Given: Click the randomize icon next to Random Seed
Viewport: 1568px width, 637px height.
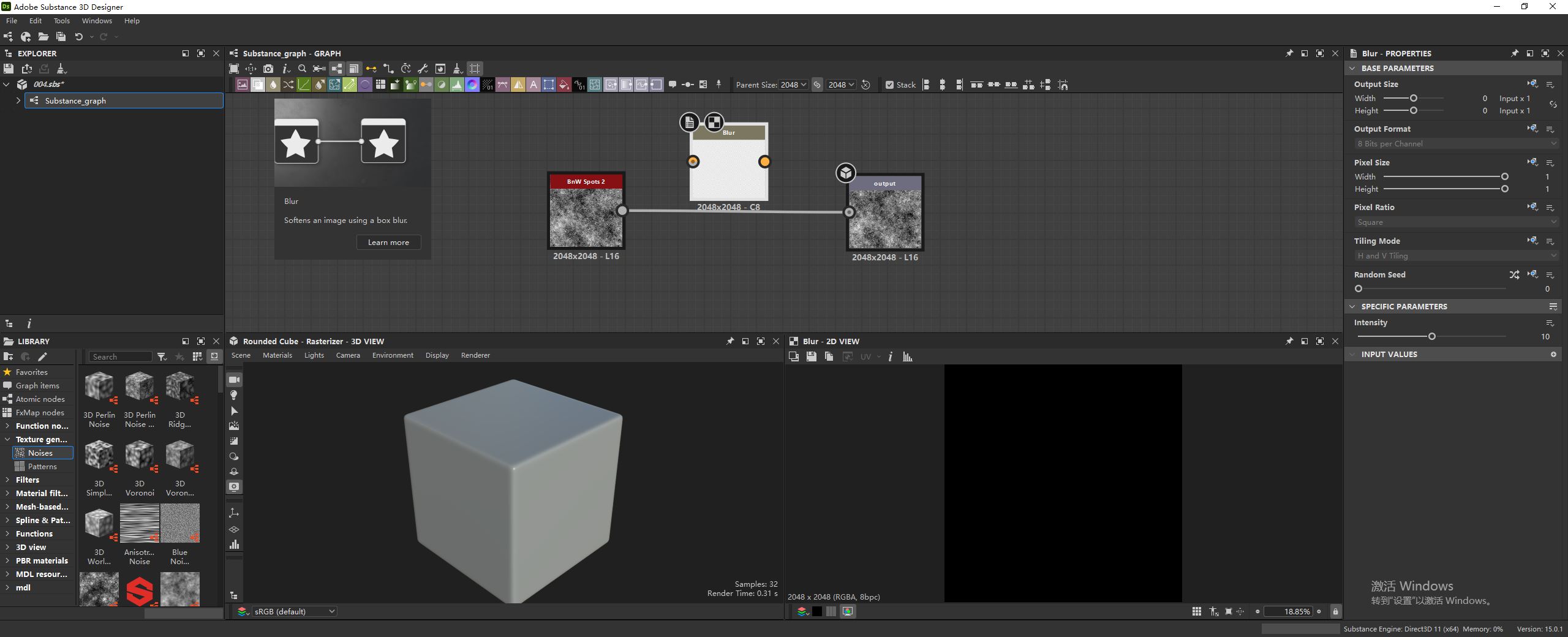Looking at the screenshot, I should point(1514,274).
